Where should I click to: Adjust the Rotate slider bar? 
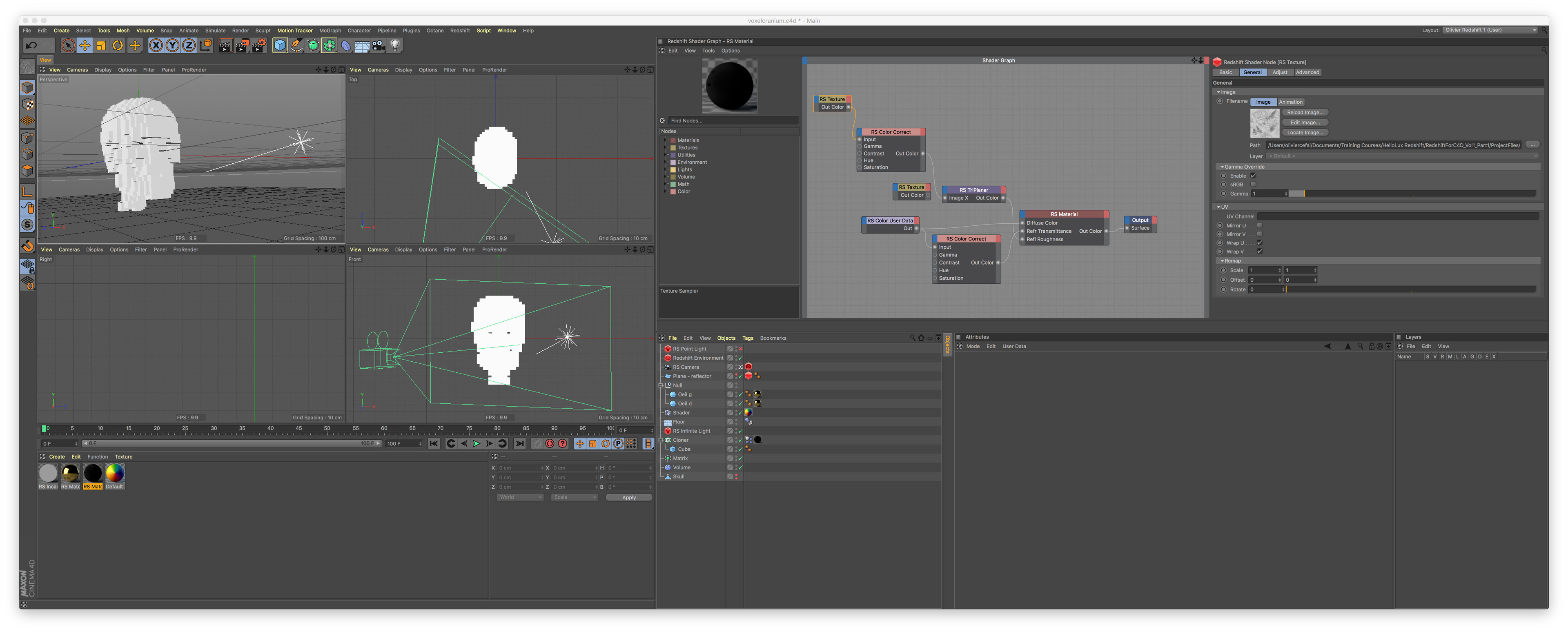tap(1411, 289)
